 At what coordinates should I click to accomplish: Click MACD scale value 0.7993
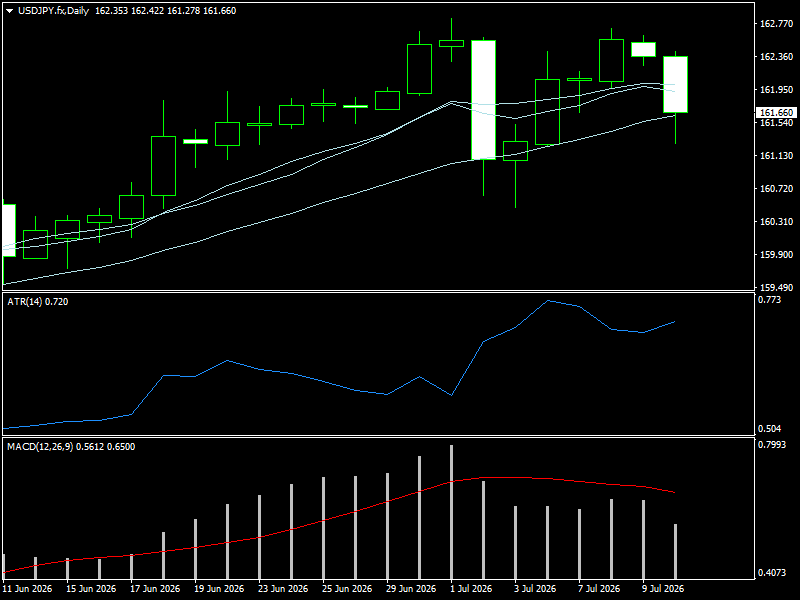pyautogui.click(x=772, y=445)
